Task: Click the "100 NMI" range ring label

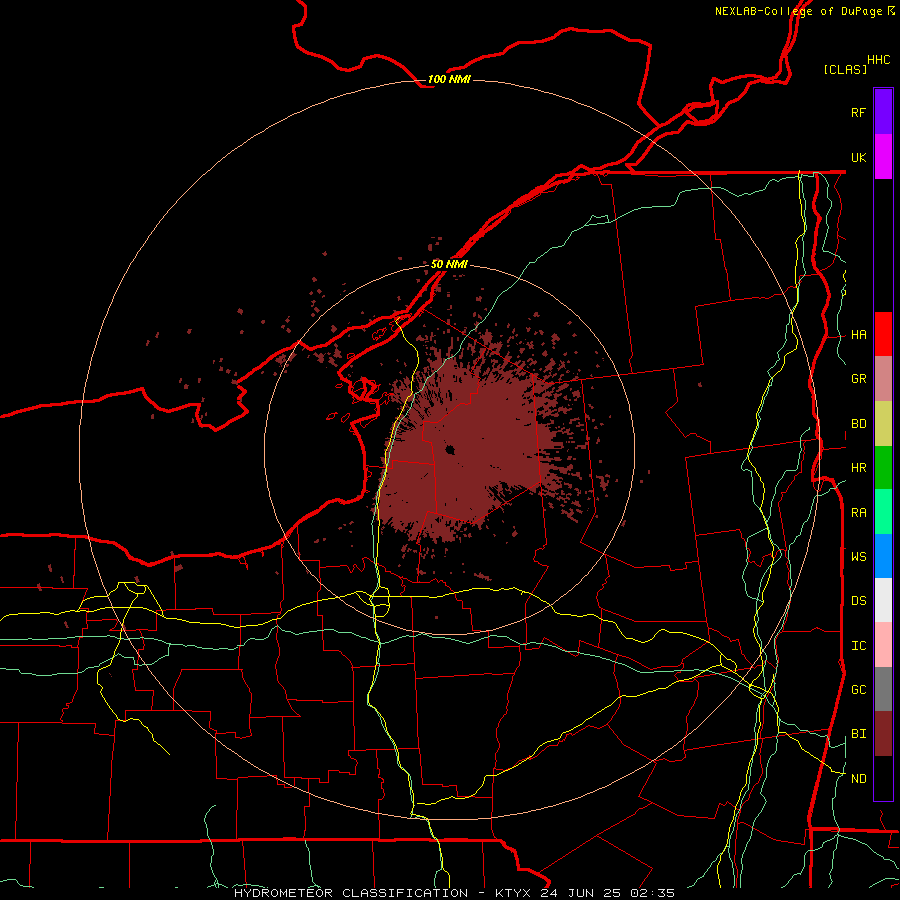Action: [x=449, y=79]
